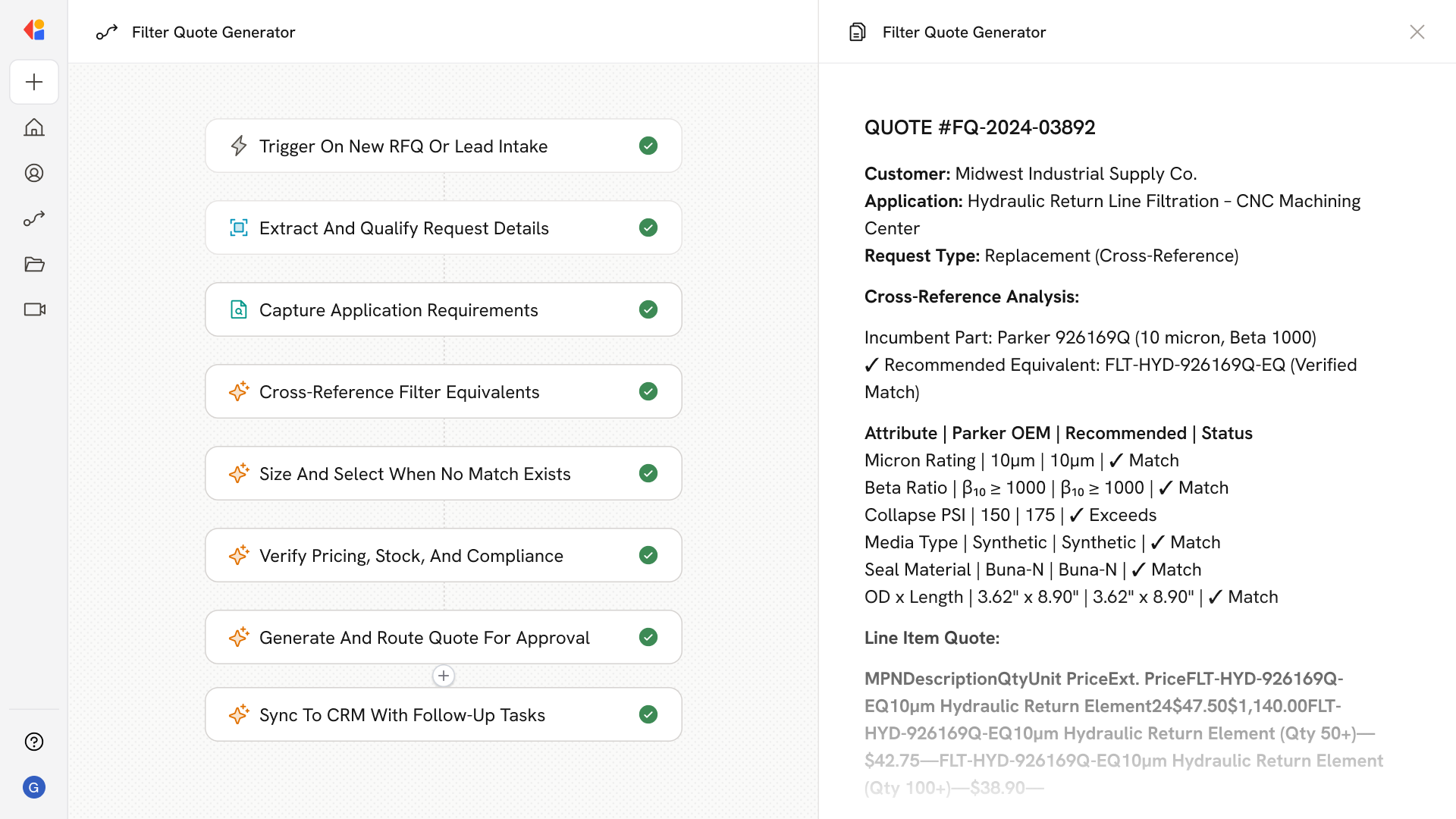This screenshot has height=819, width=1456.
Task: Click Filter Quote Generator title in header
Action: coord(213,32)
